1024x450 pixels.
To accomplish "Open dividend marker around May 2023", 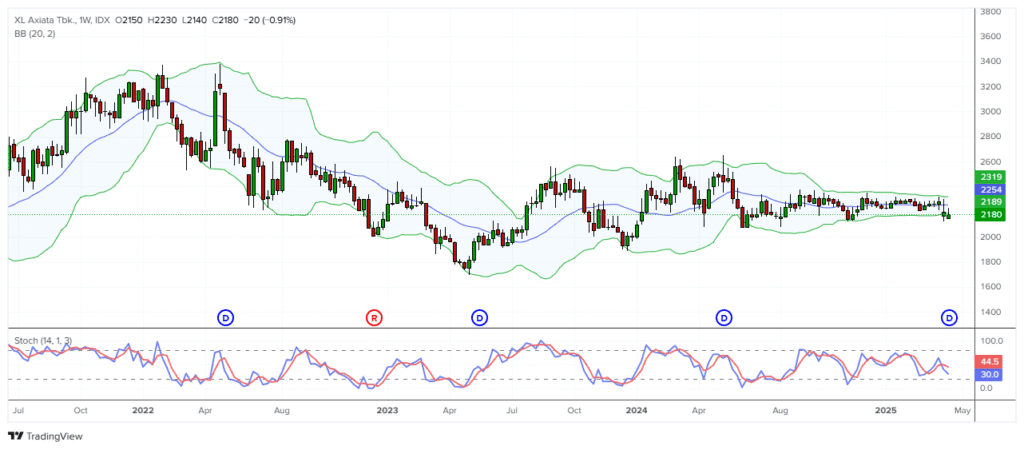I will click(479, 318).
